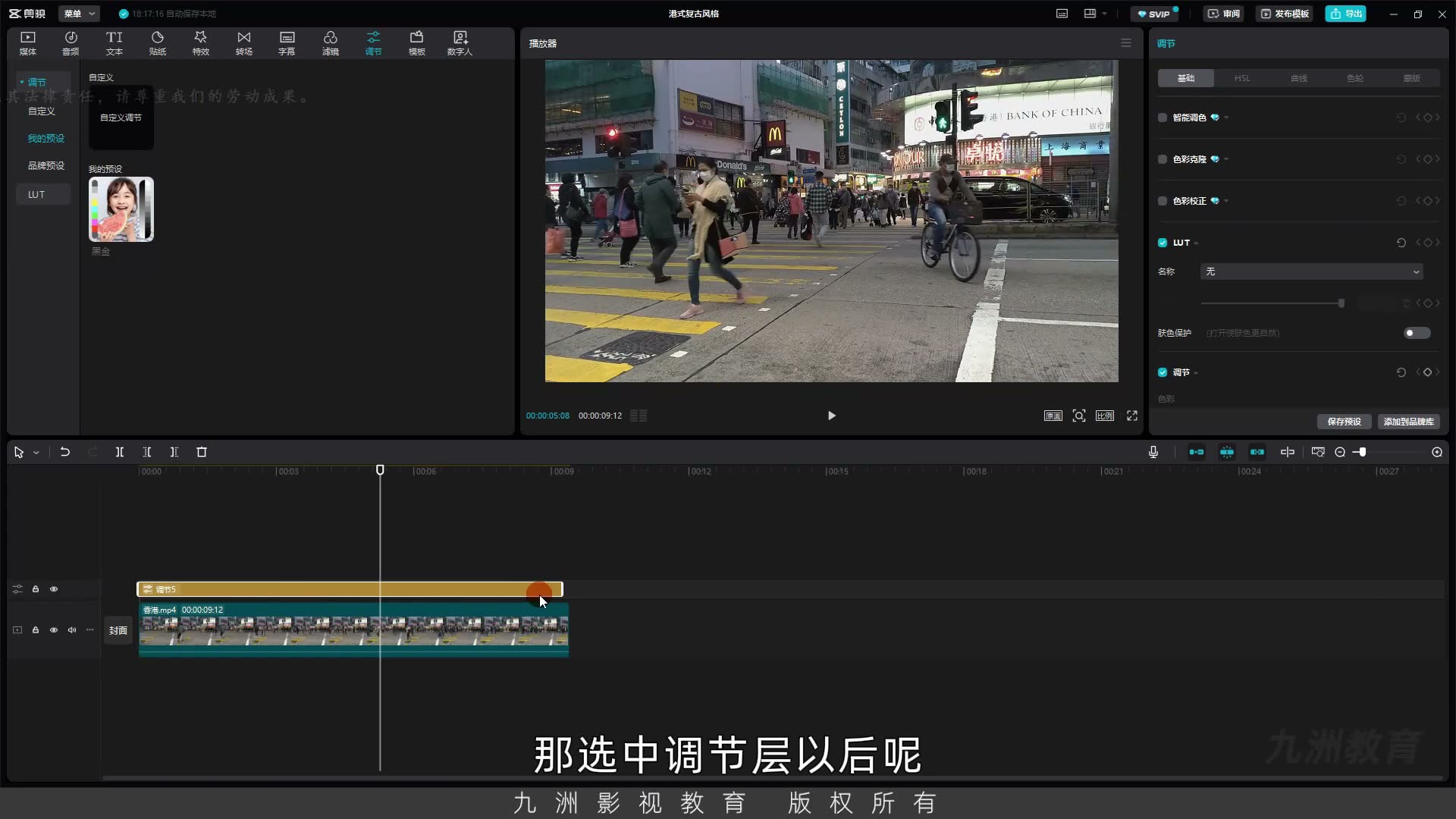Click the more options dots on video track

coord(90,630)
